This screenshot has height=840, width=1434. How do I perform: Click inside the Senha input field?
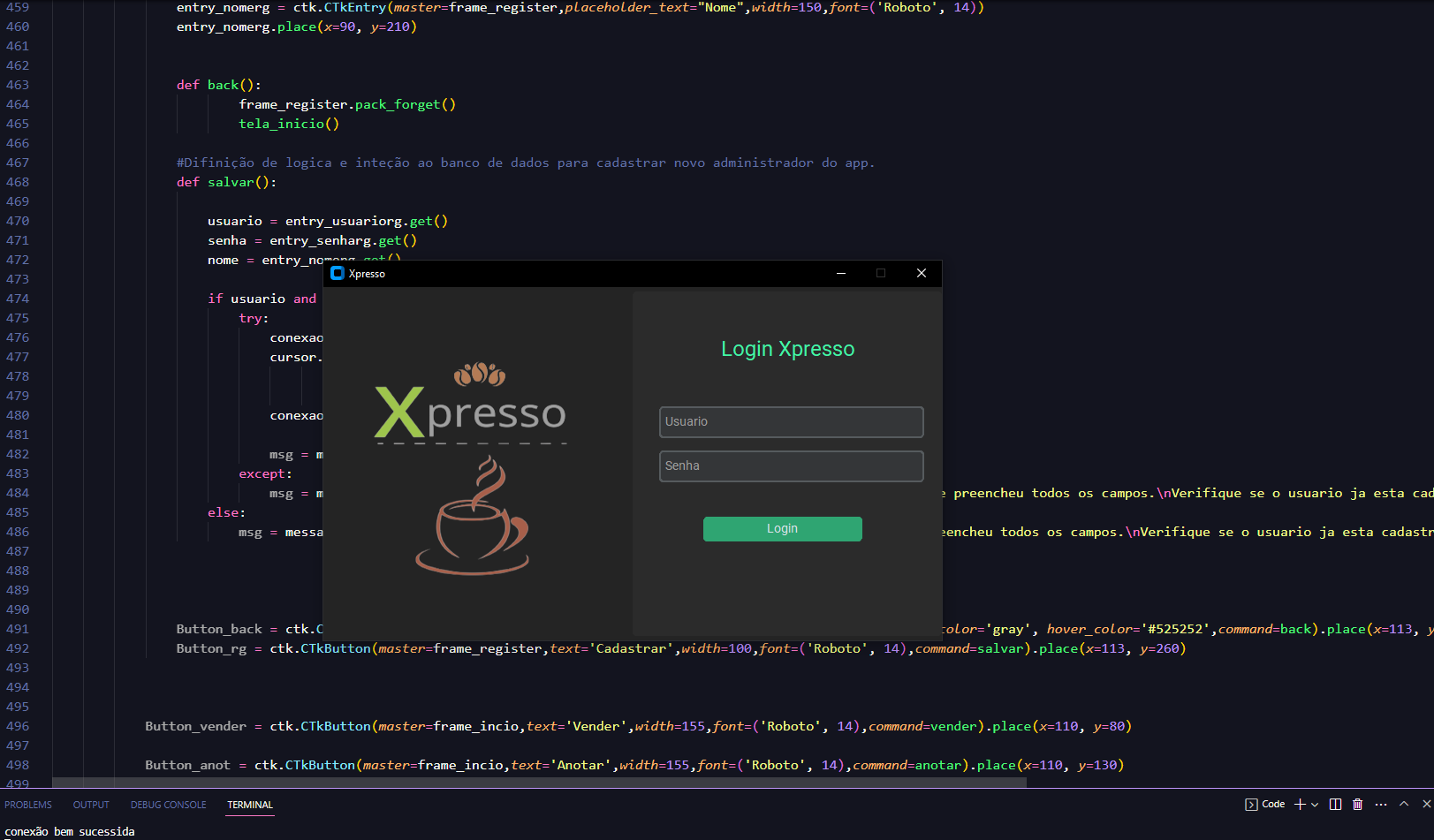tap(791, 465)
